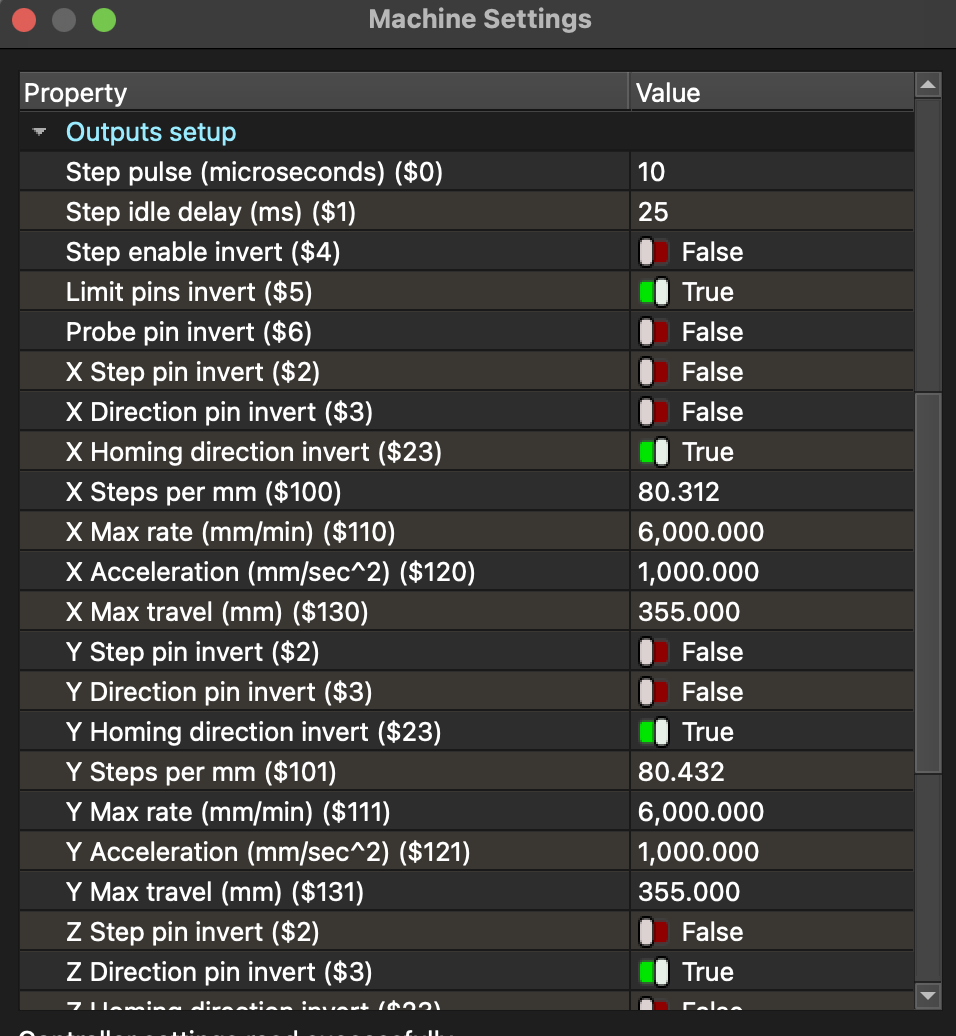Toggle Step enable invert ($4) switch
This screenshot has height=1036, width=956.
click(654, 252)
